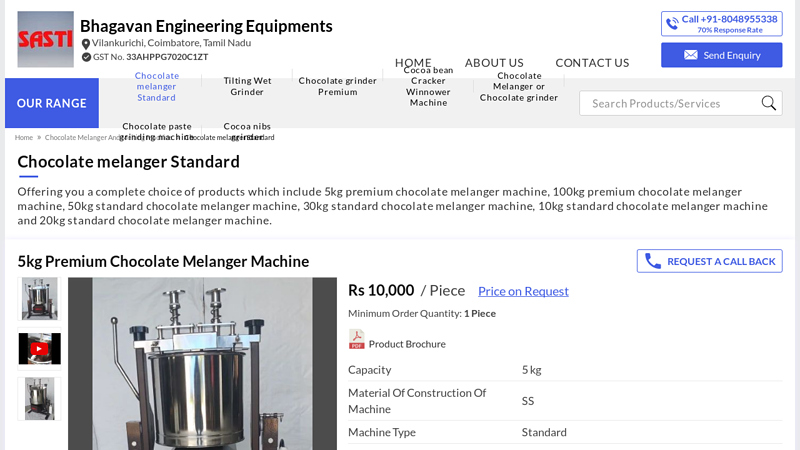Click in the Search Products/Services field

coord(670,103)
